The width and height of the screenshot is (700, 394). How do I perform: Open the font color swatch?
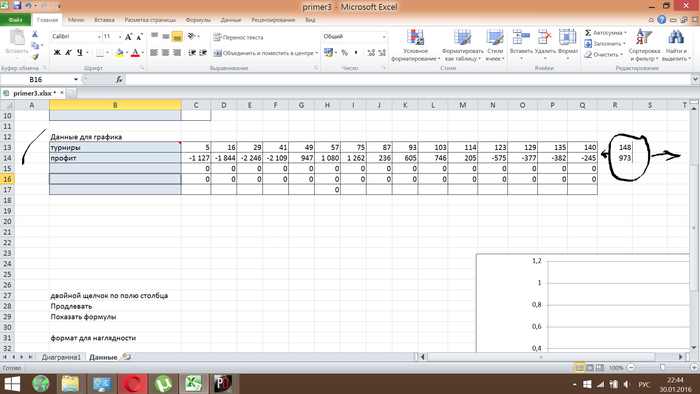(135, 53)
